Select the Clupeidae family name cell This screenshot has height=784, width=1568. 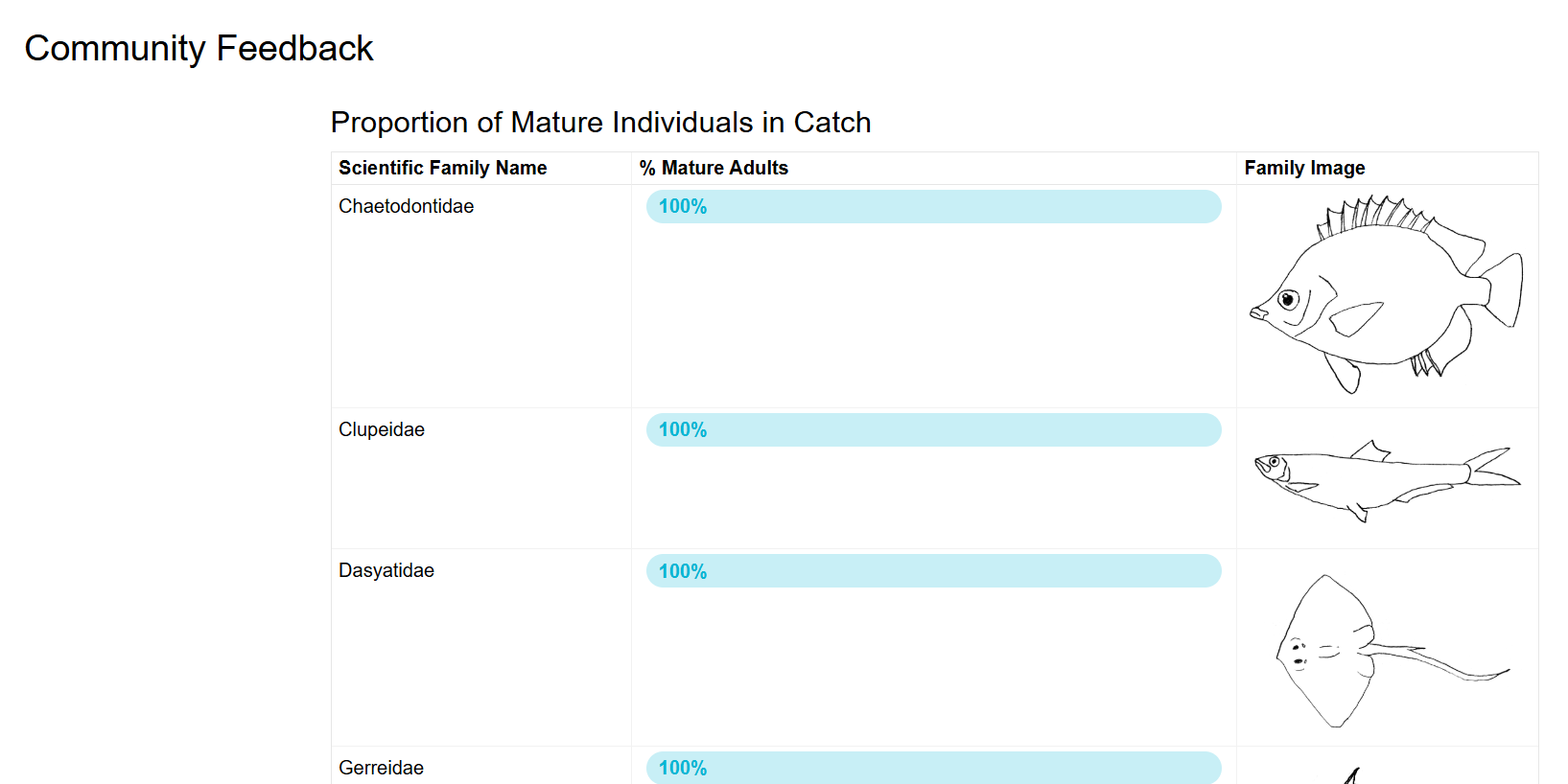(382, 430)
